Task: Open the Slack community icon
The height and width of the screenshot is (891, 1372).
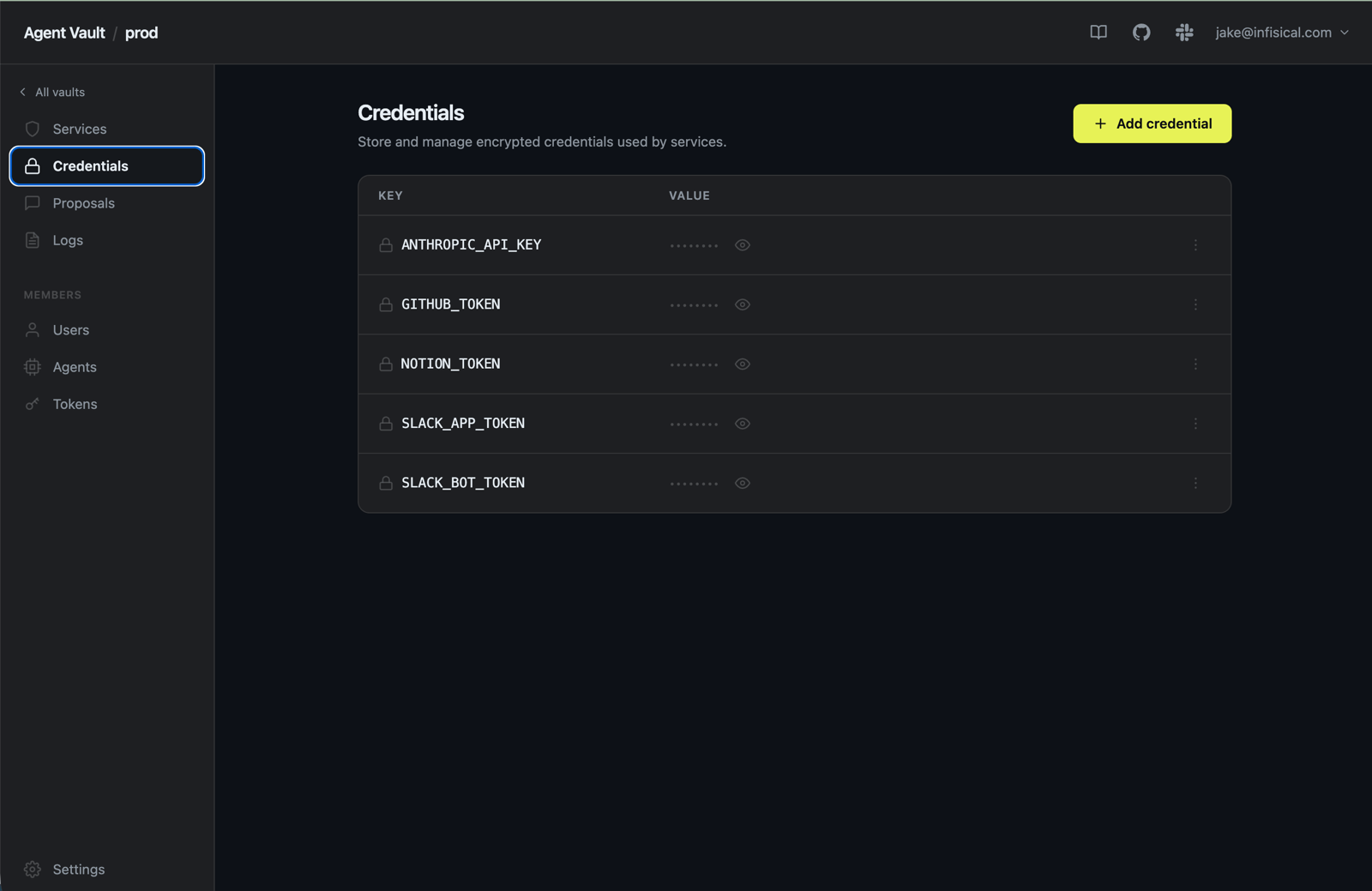Action: pos(1184,33)
